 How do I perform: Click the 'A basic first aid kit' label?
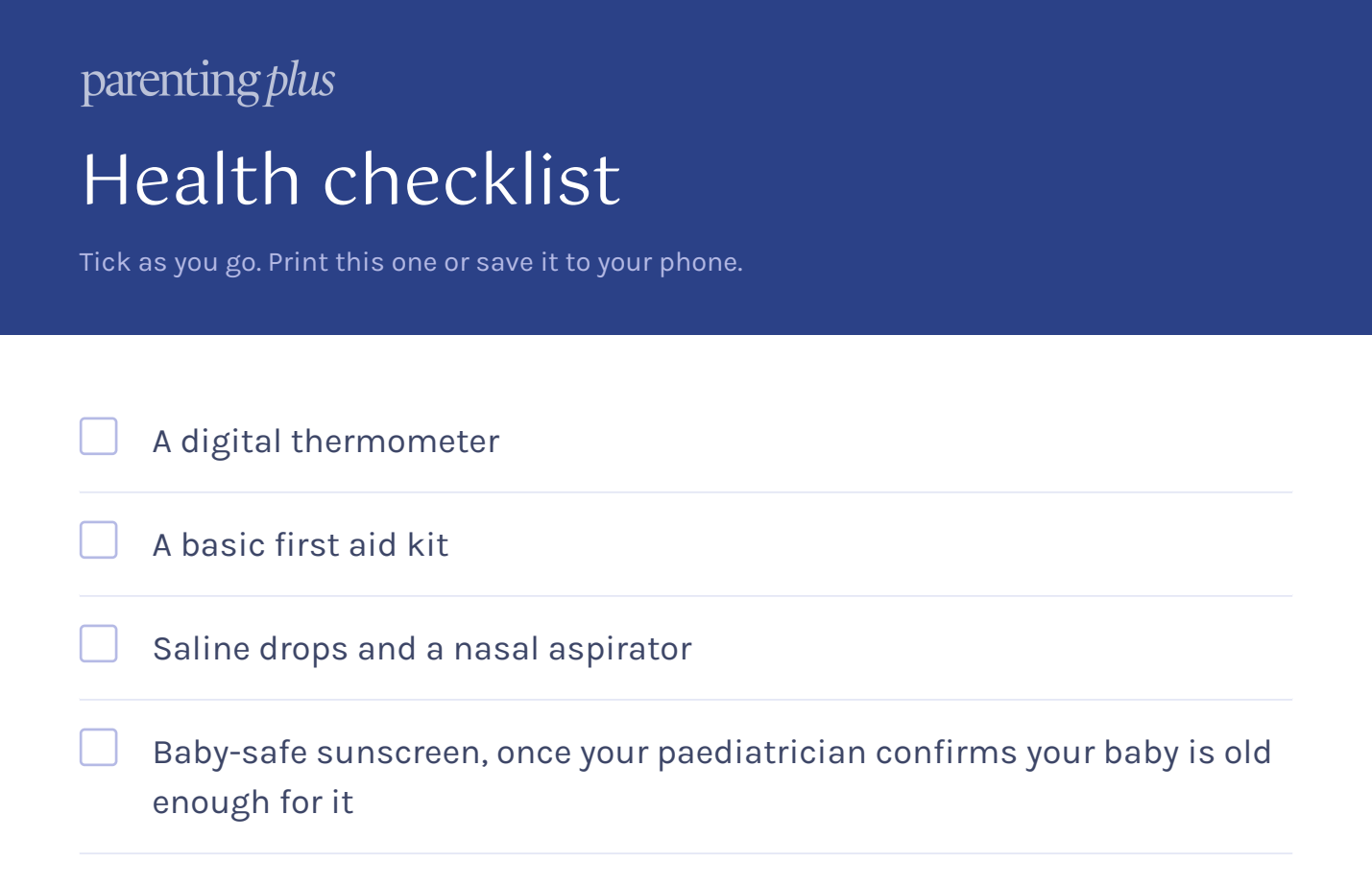point(301,545)
